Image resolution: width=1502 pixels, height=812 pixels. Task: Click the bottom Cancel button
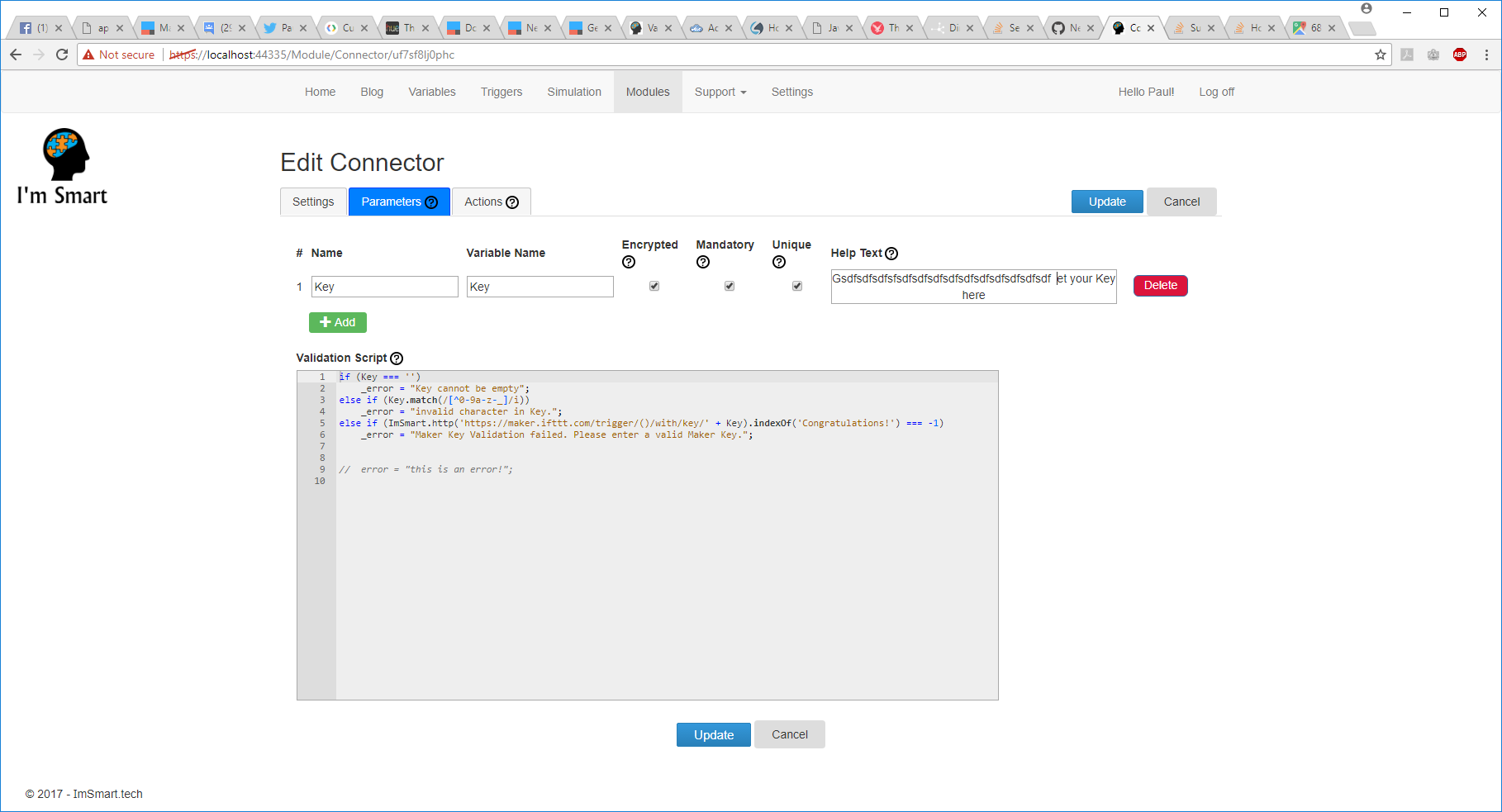(x=790, y=734)
